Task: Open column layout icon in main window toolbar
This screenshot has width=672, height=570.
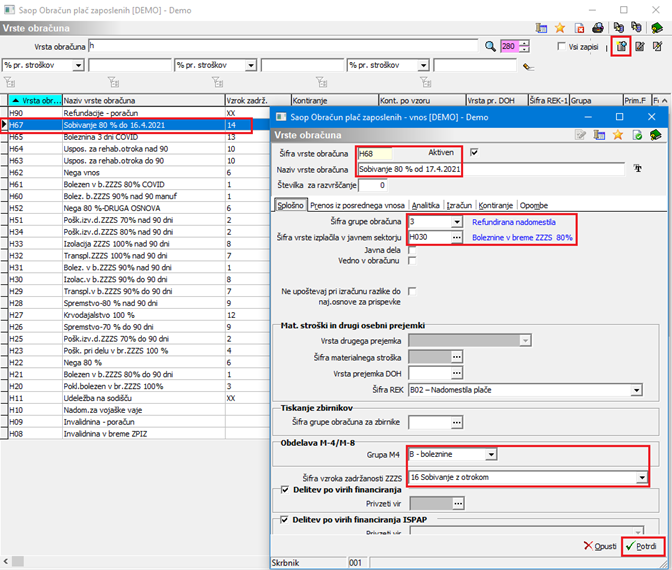Action: point(541,28)
